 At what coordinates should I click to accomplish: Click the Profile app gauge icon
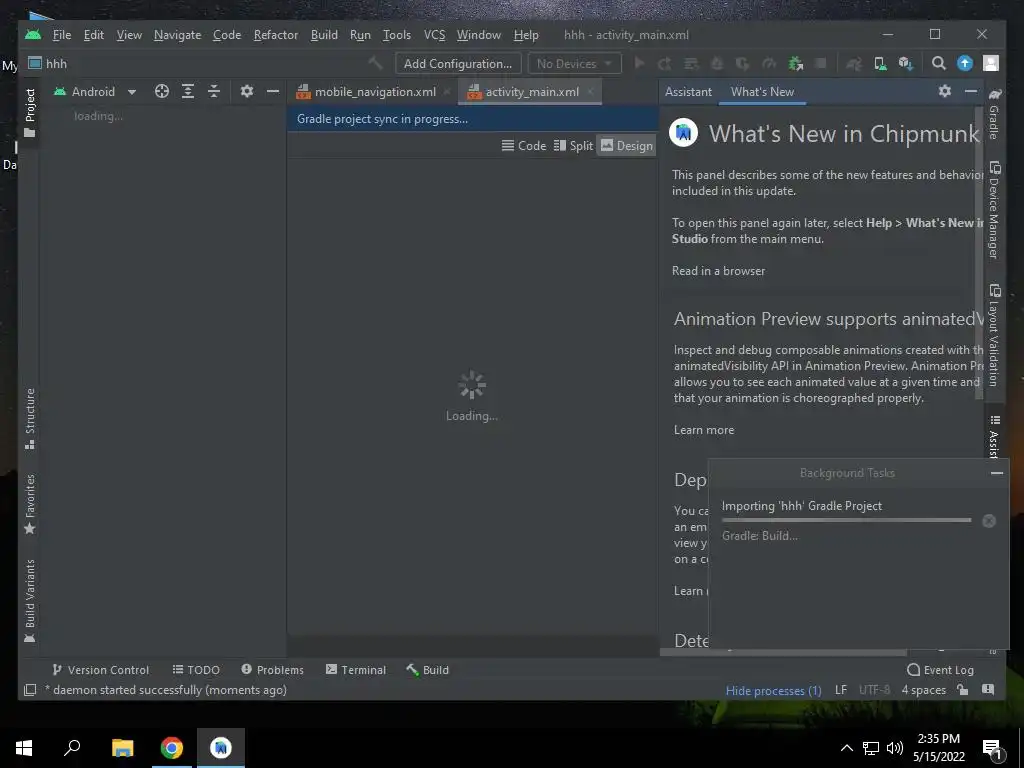pyautogui.click(x=769, y=63)
